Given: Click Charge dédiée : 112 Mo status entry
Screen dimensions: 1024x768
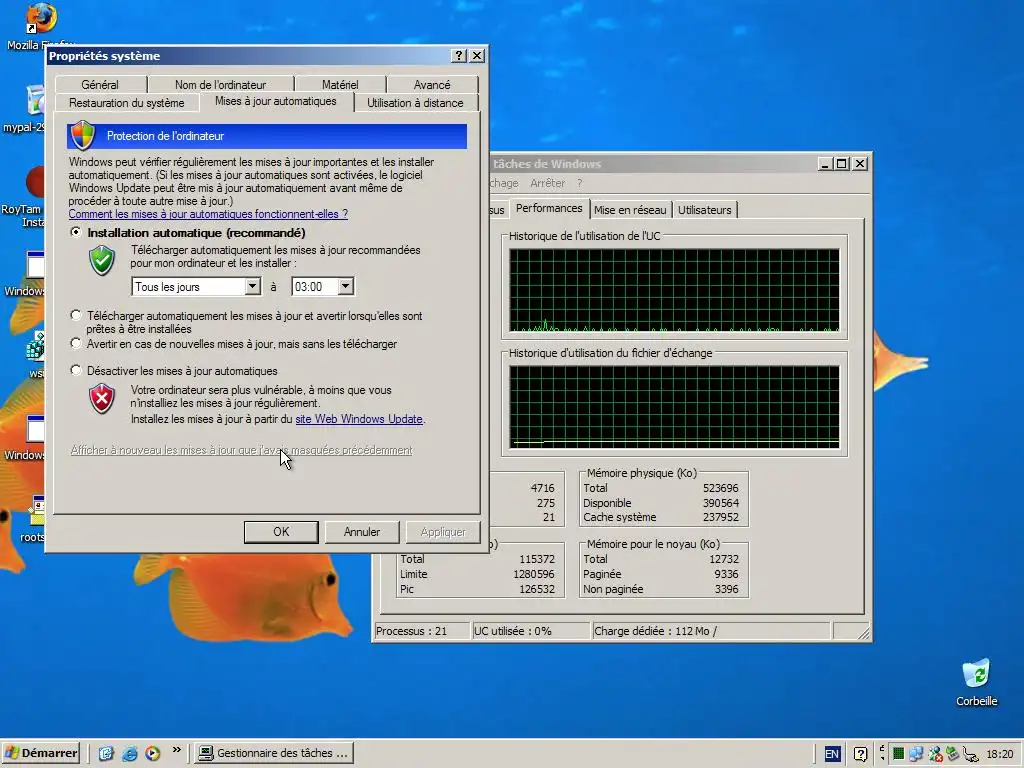Looking at the screenshot, I should point(711,631).
